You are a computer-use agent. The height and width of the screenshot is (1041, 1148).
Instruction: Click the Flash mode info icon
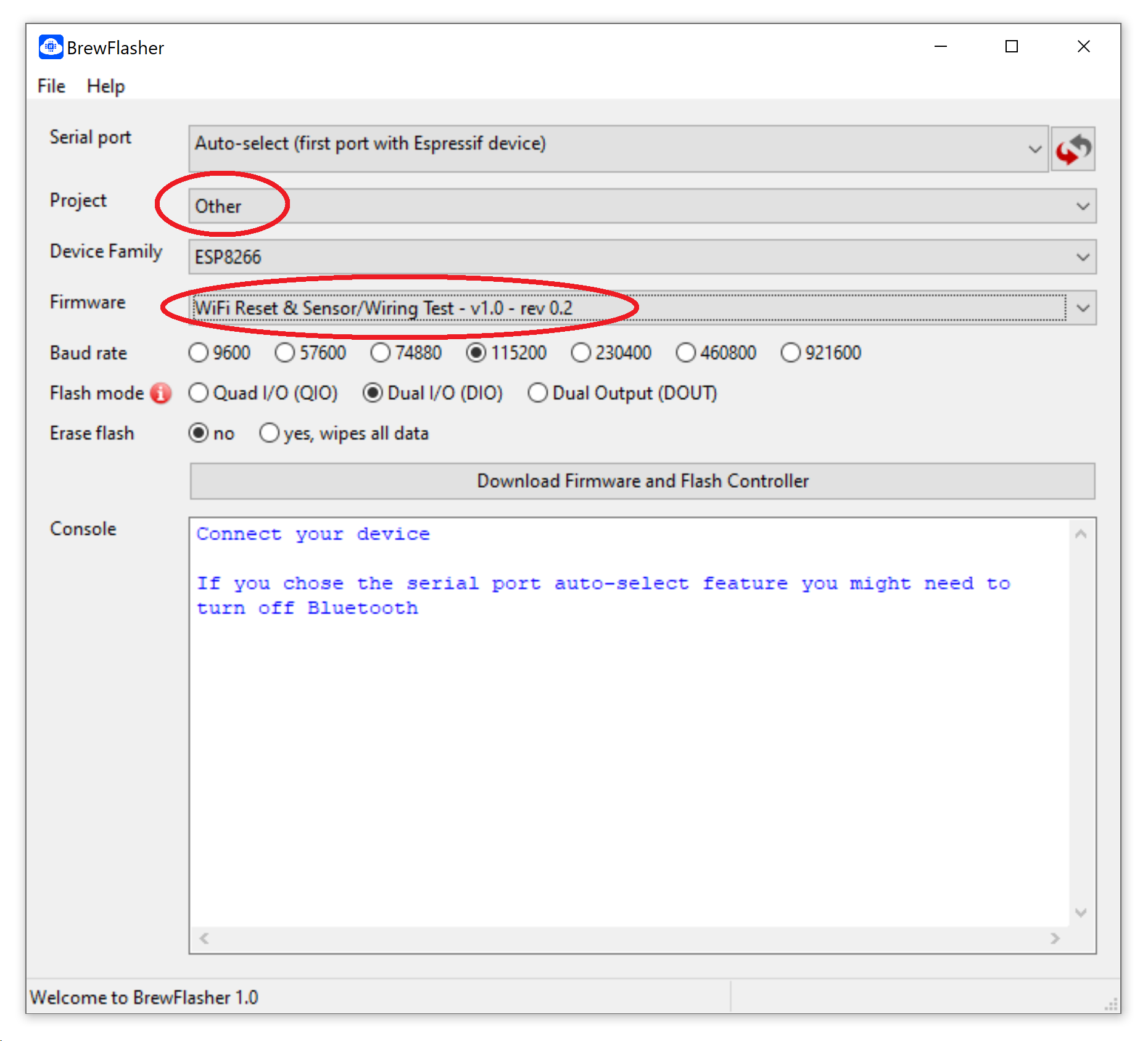coord(161,393)
